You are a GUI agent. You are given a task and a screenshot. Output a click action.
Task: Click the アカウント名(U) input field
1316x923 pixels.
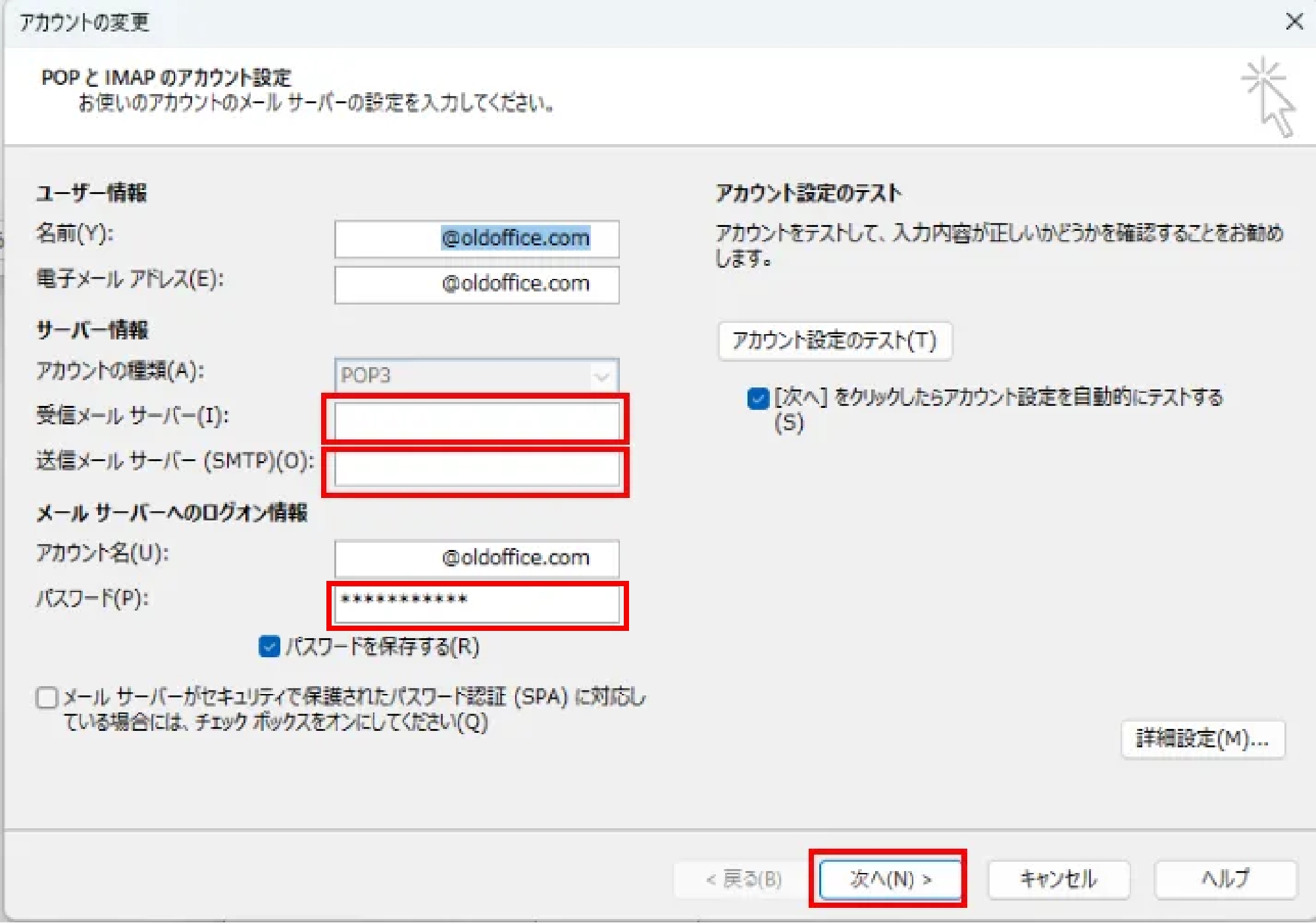coord(476,559)
